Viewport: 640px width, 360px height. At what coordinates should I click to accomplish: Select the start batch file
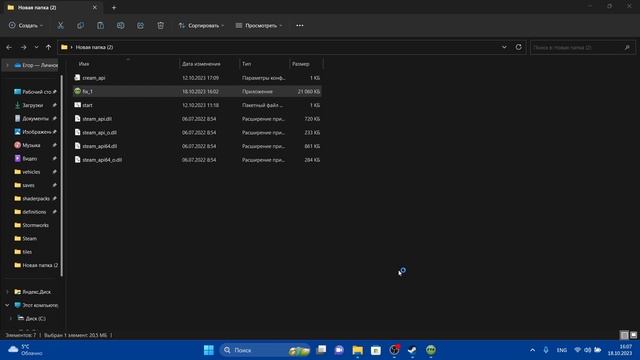point(197,105)
